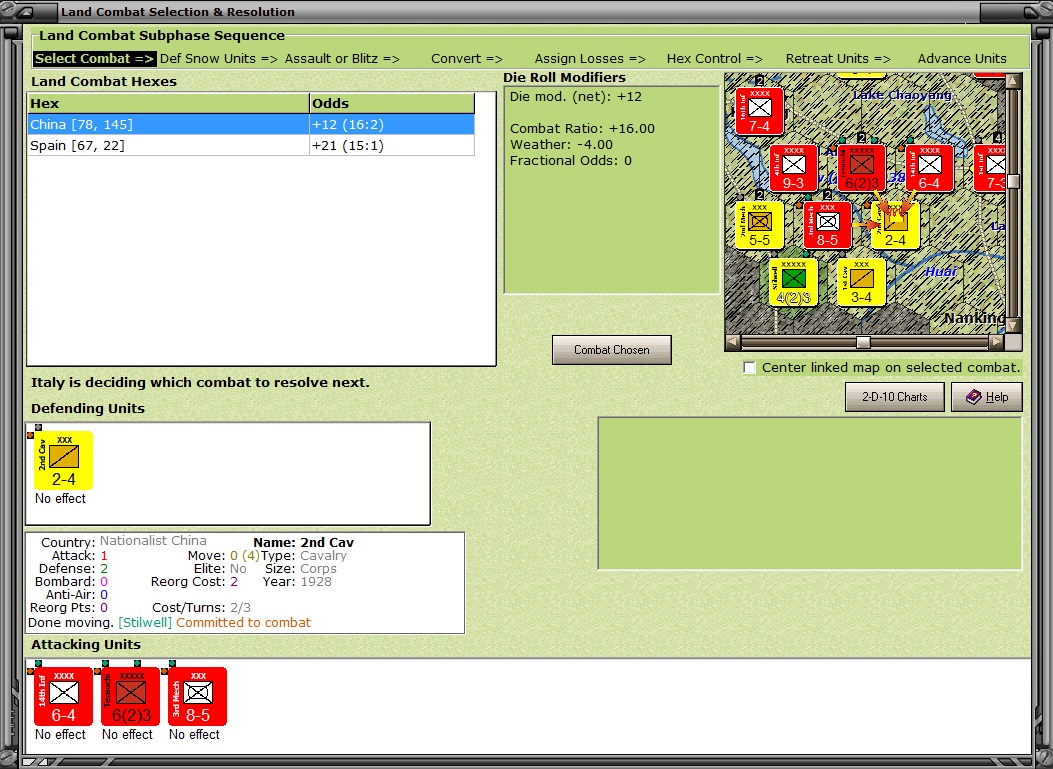Image resolution: width=1053 pixels, height=769 pixels.
Task: Click the Def Snow Units subphase label
Action: (219, 58)
